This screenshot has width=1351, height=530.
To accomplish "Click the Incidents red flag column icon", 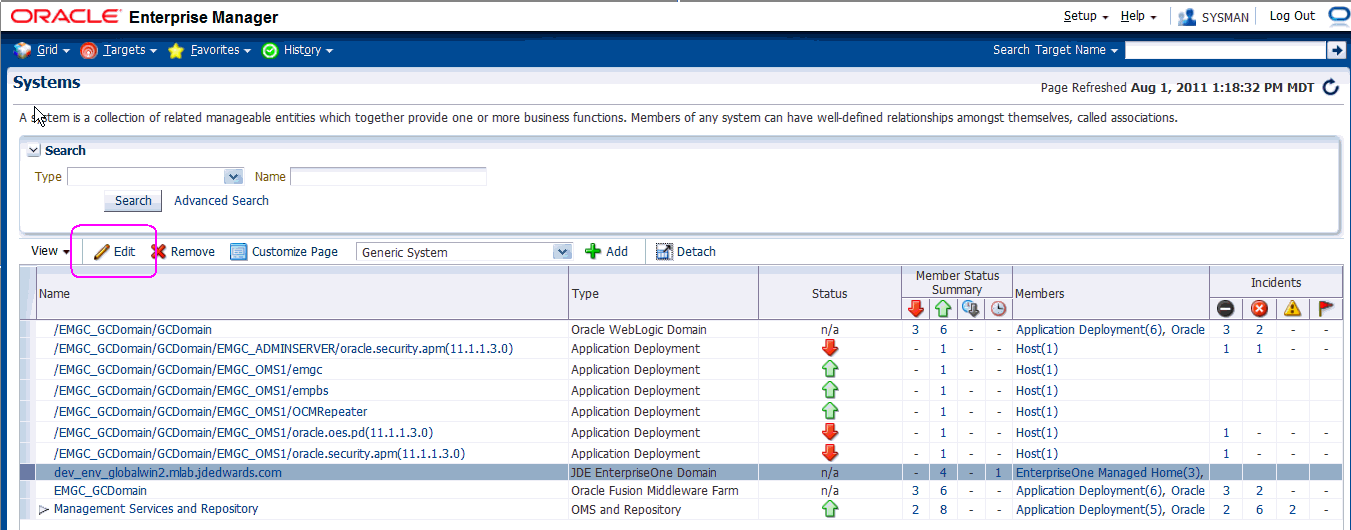I will tap(1326, 309).
